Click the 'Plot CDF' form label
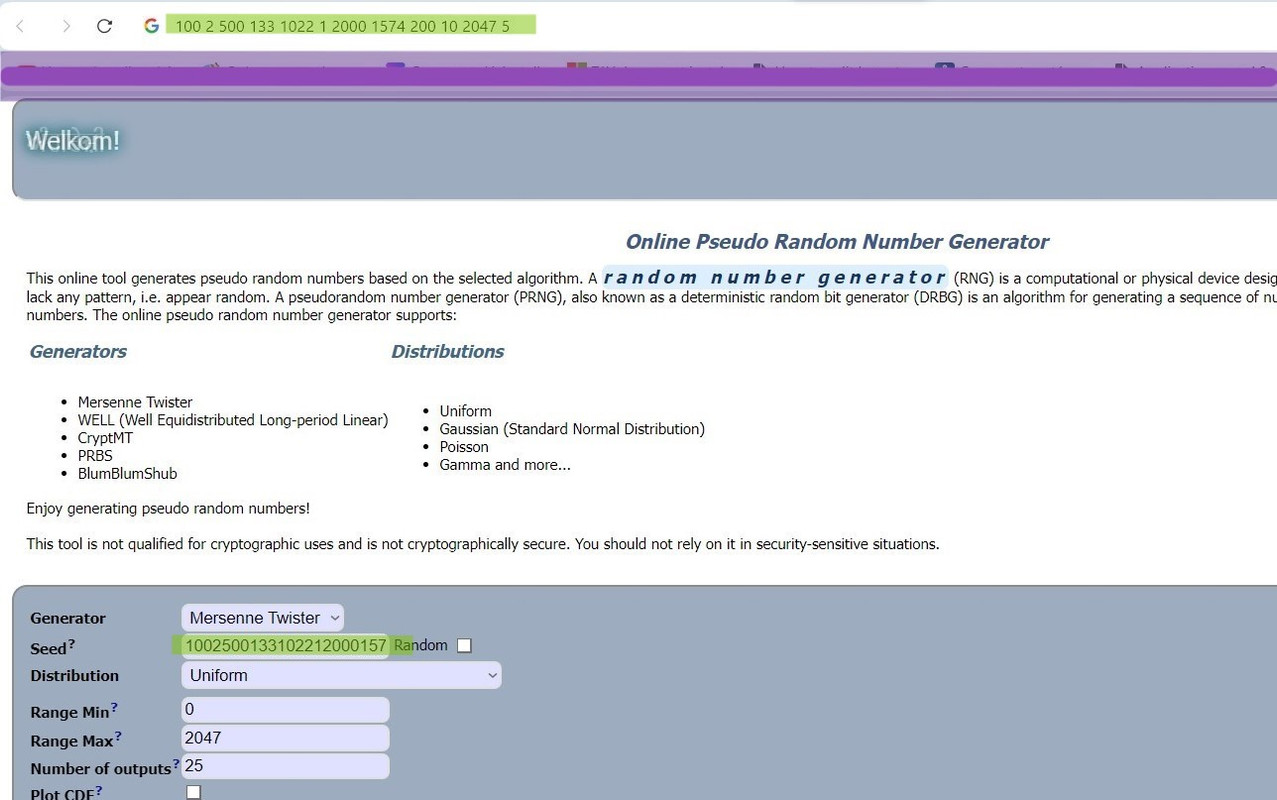 point(62,793)
